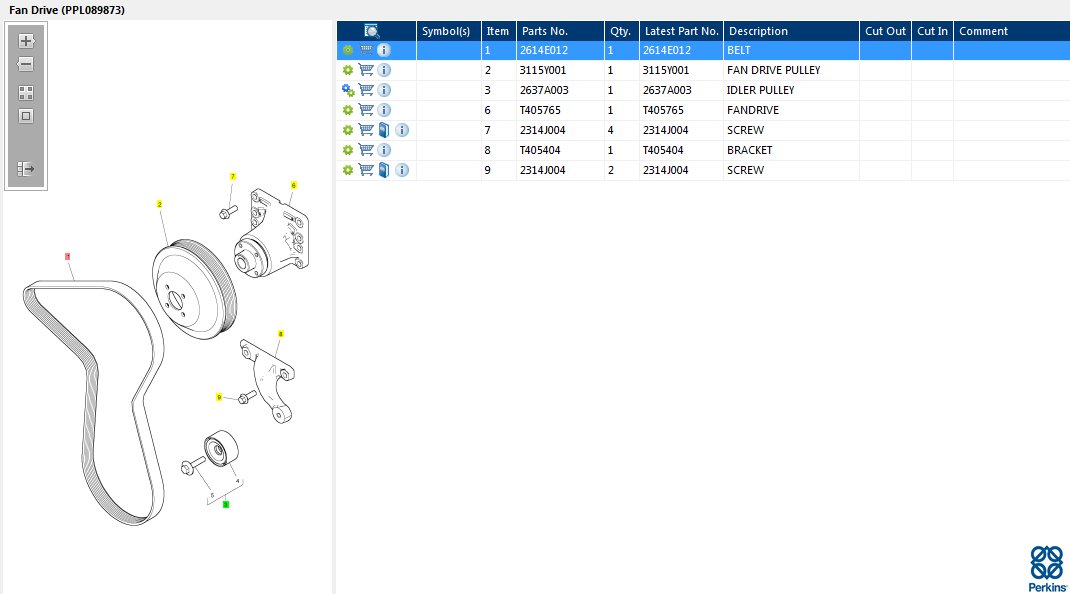Image resolution: width=1070 pixels, height=594 pixels.
Task: Click parts number 2637A003 in Parts No. column
Action: [x=544, y=89]
